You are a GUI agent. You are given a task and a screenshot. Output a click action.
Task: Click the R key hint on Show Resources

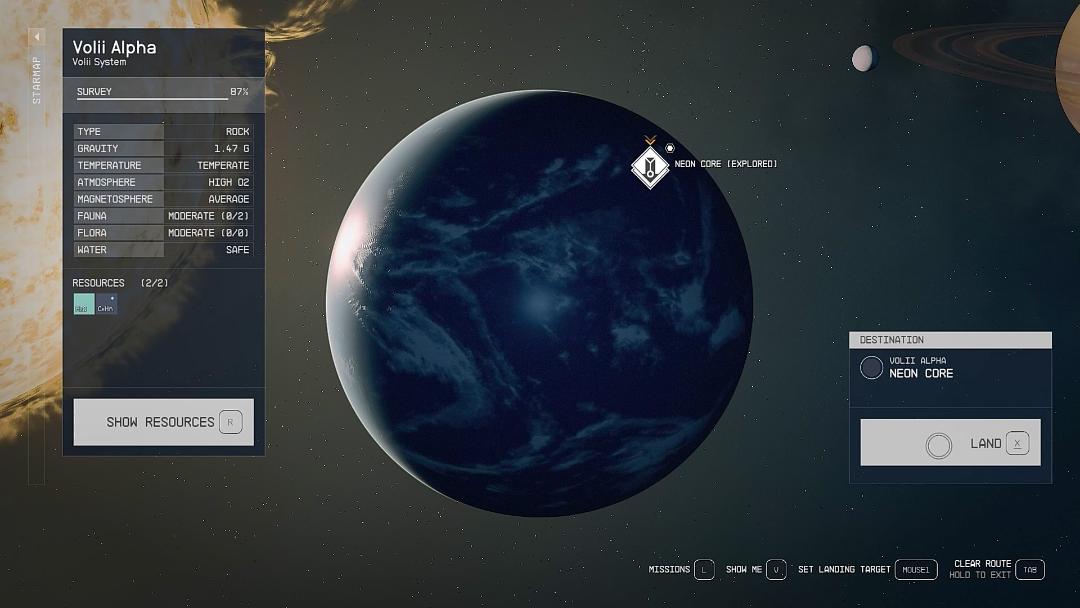tap(231, 422)
